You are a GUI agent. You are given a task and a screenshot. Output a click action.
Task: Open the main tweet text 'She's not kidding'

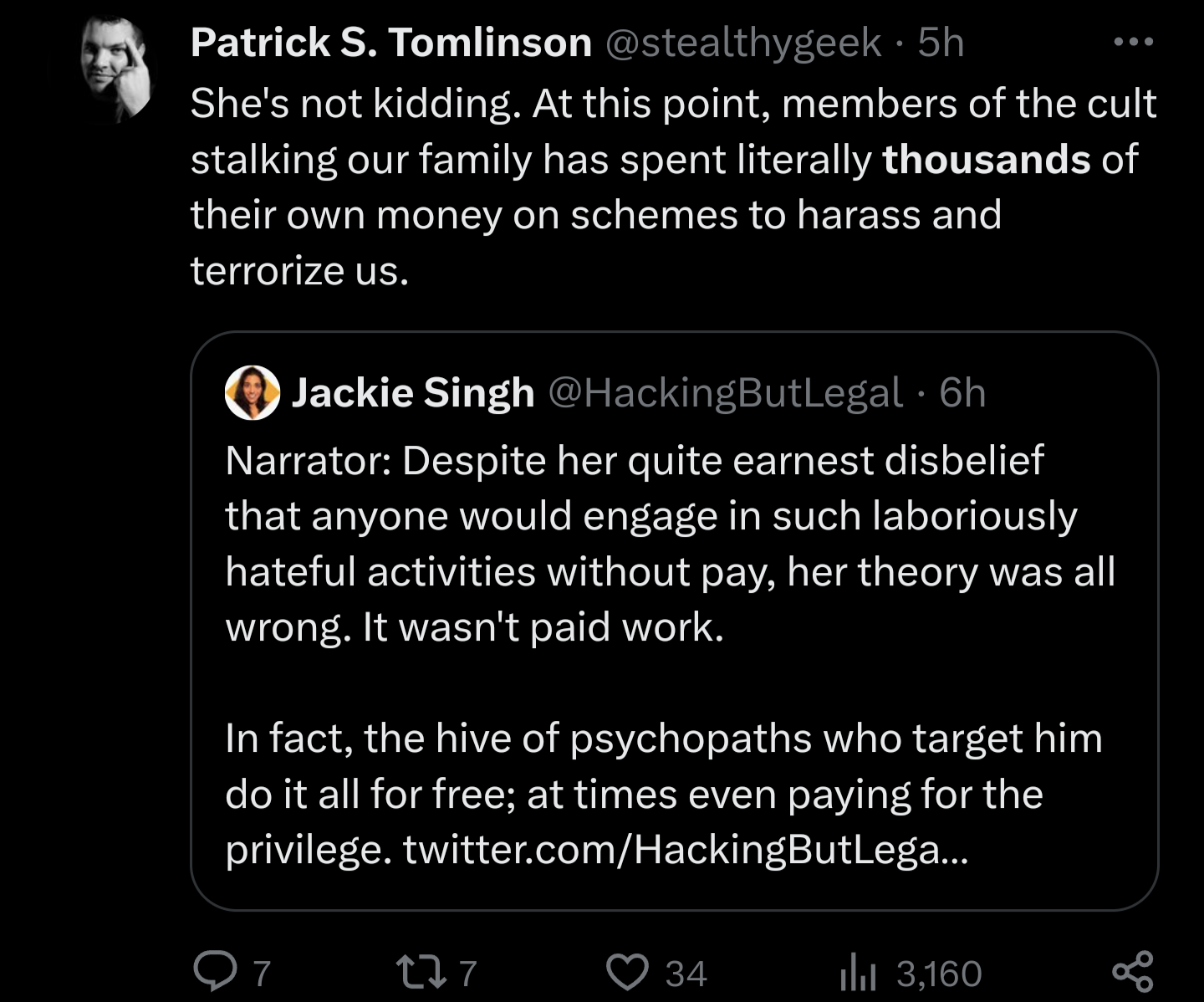(x=673, y=187)
